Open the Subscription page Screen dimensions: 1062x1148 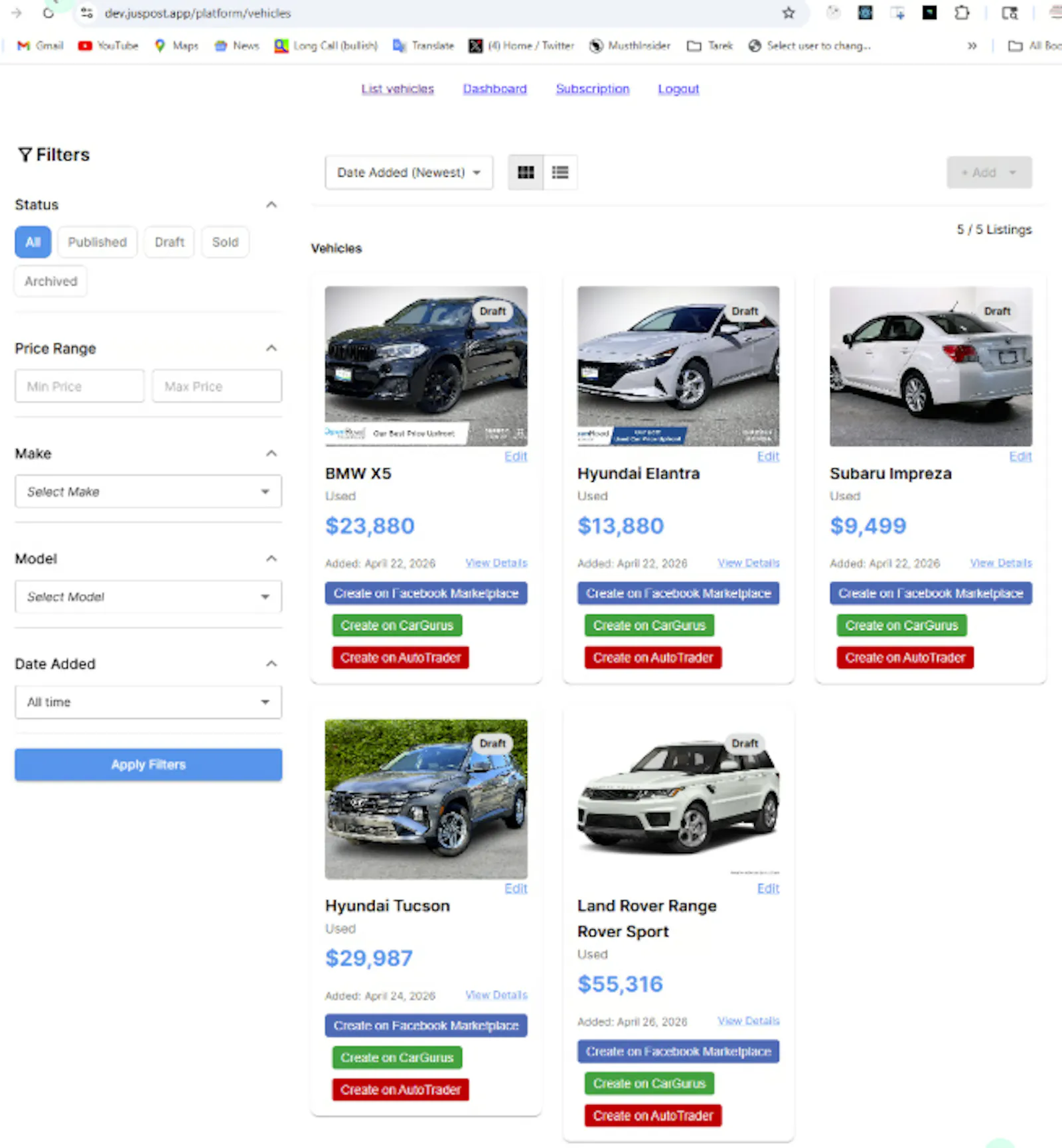(593, 89)
